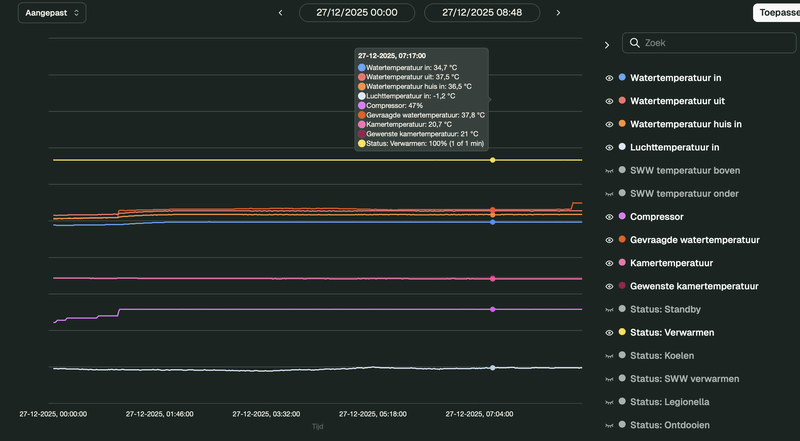The image size is (800, 441).
Task: Select the Kamertemperatuur legend label
Action: pos(671,263)
